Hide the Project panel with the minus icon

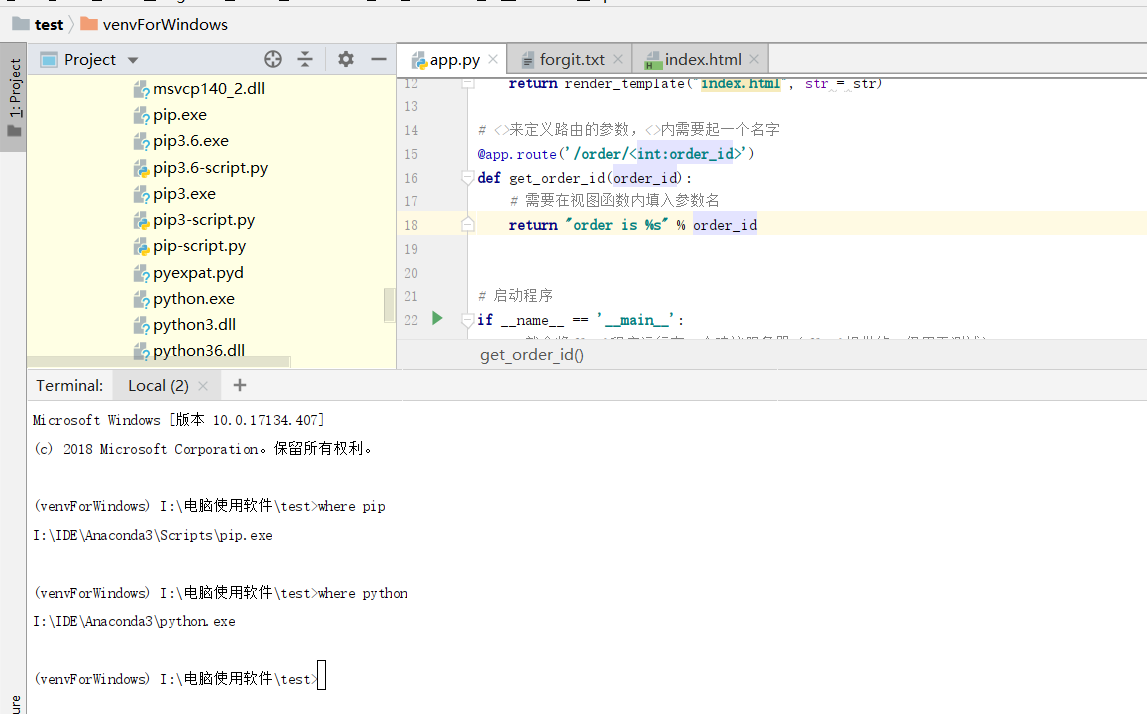click(x=377, y=59)
